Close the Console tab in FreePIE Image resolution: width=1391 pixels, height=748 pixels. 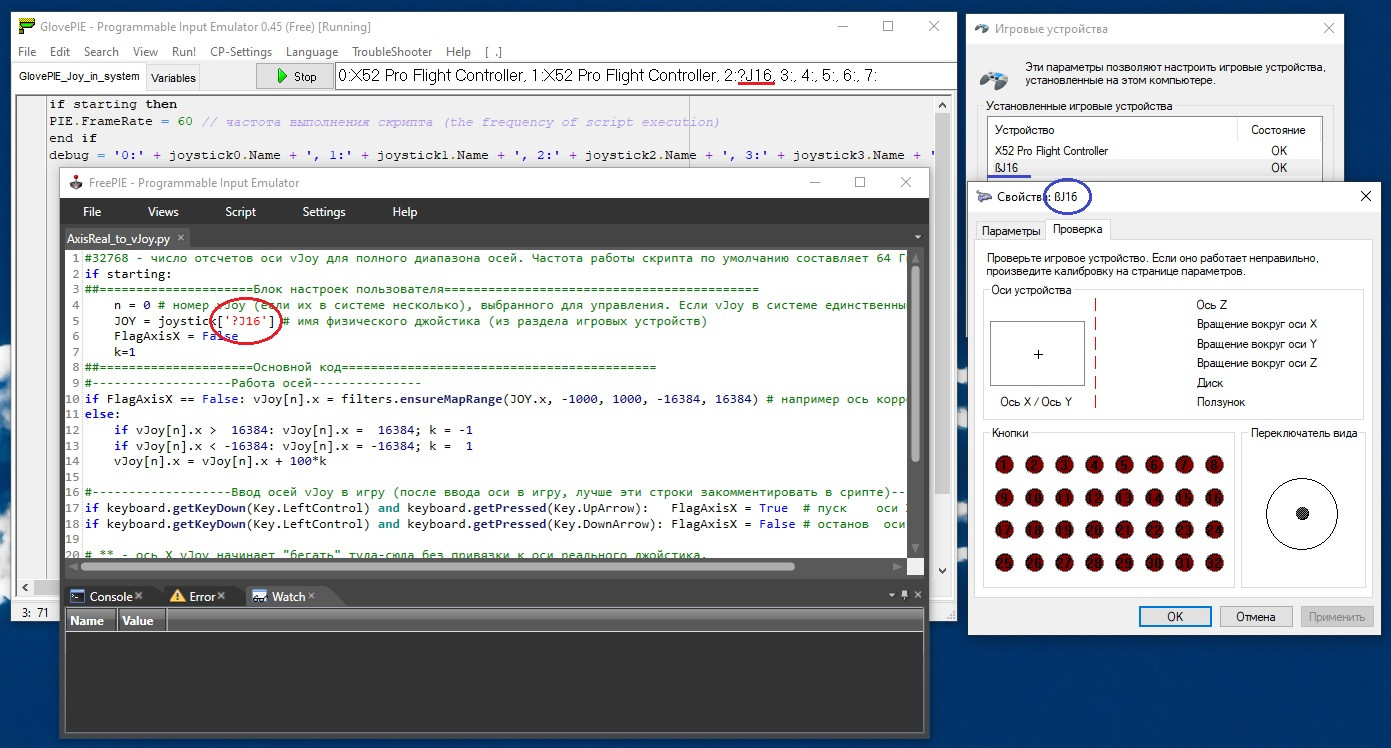(139, 596)
